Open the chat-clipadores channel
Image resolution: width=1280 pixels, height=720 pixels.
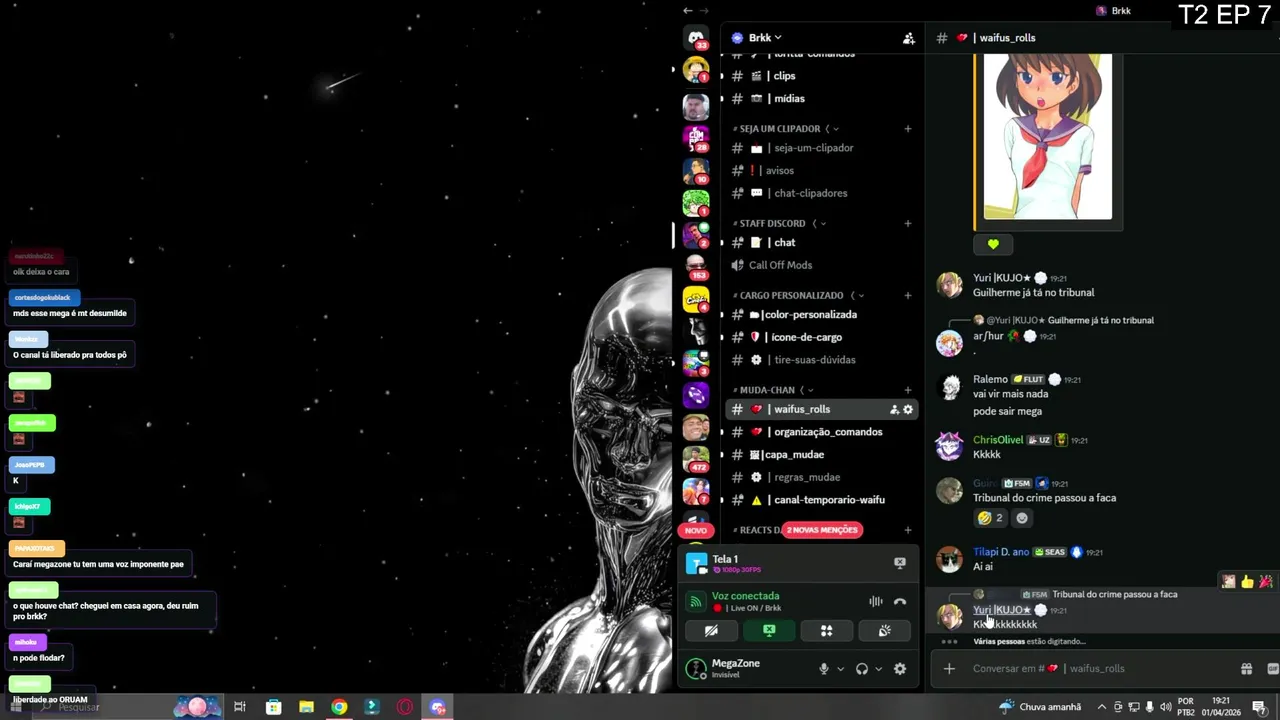point(822,194)
